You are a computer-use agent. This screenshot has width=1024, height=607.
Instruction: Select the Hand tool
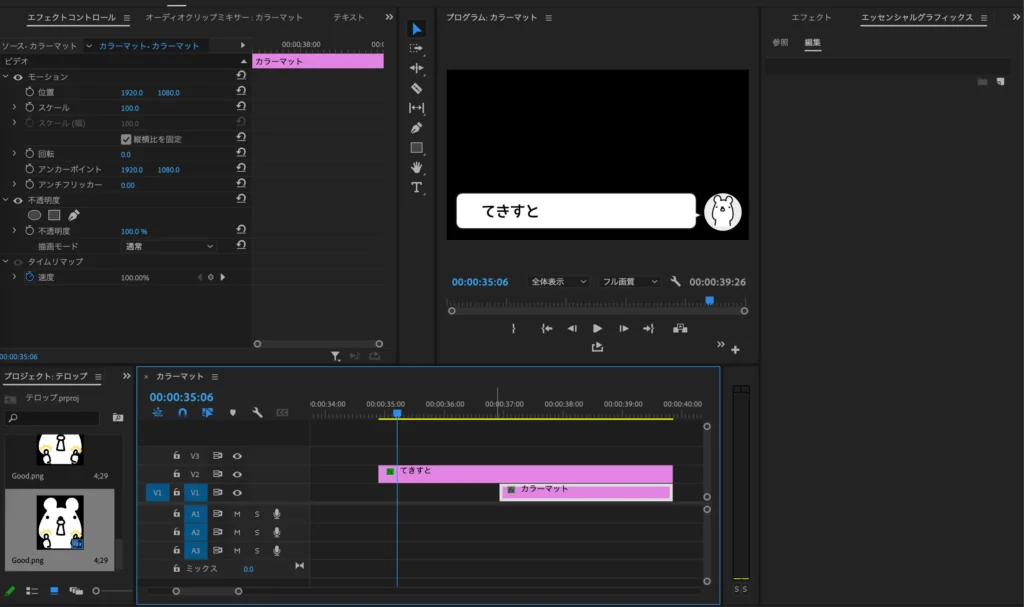(x=417, y=168)
